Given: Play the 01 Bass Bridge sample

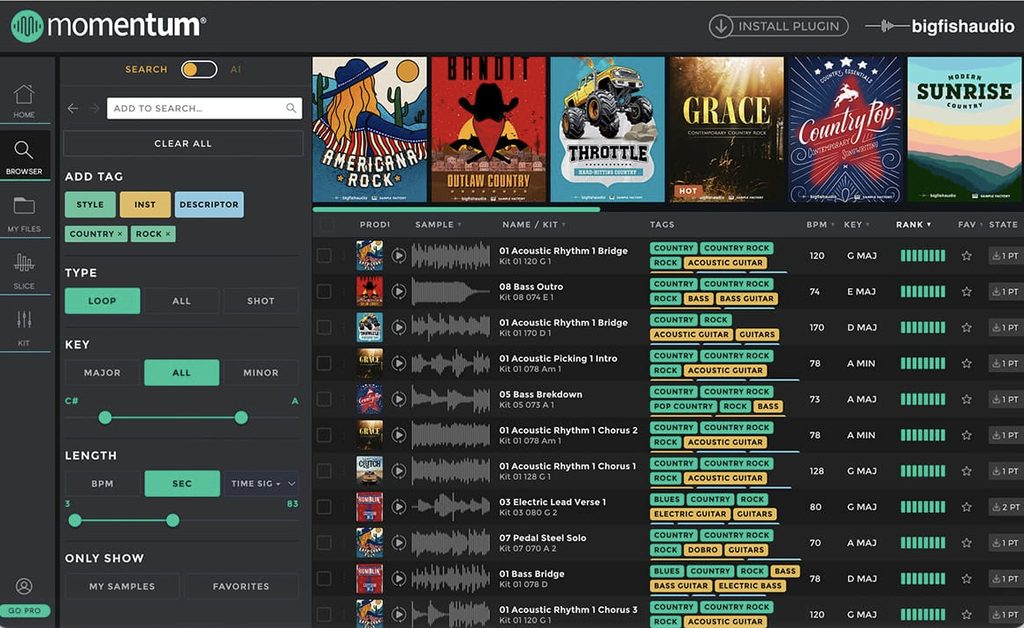Looking at the screenshot, I should click(398, 579).
